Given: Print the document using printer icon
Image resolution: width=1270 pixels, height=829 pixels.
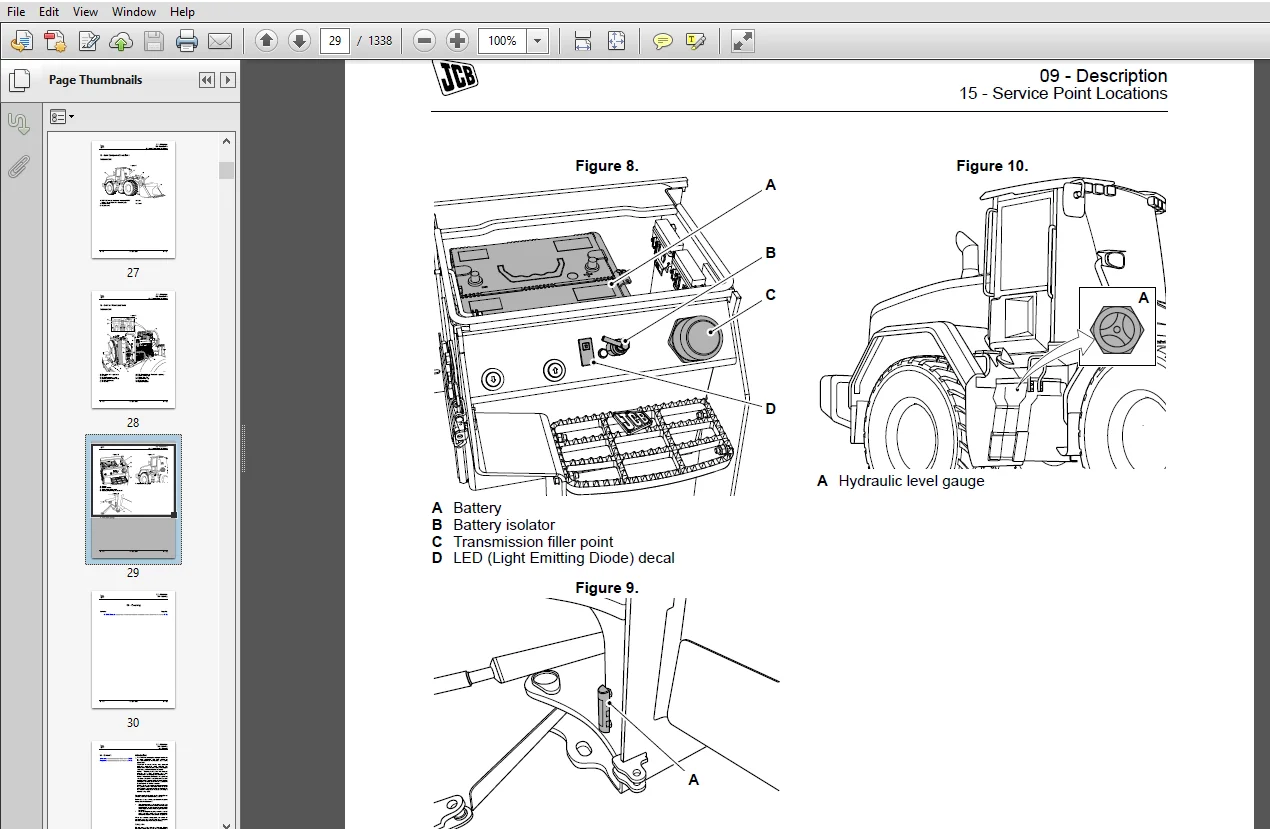Looking at the screenshot, I should point(187,41).
